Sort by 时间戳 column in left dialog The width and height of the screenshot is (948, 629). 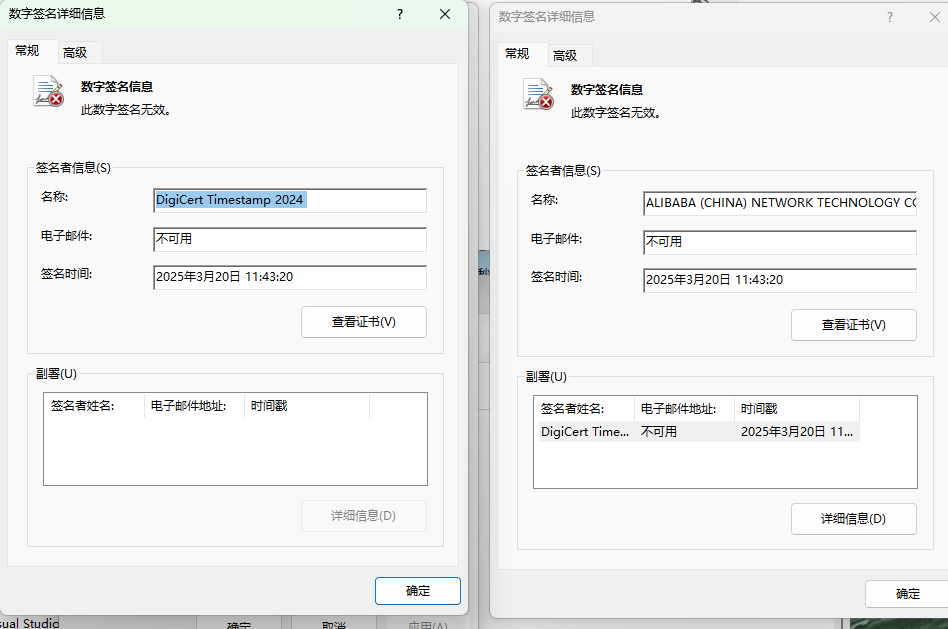pyautogui.click(x=307, y=406)
